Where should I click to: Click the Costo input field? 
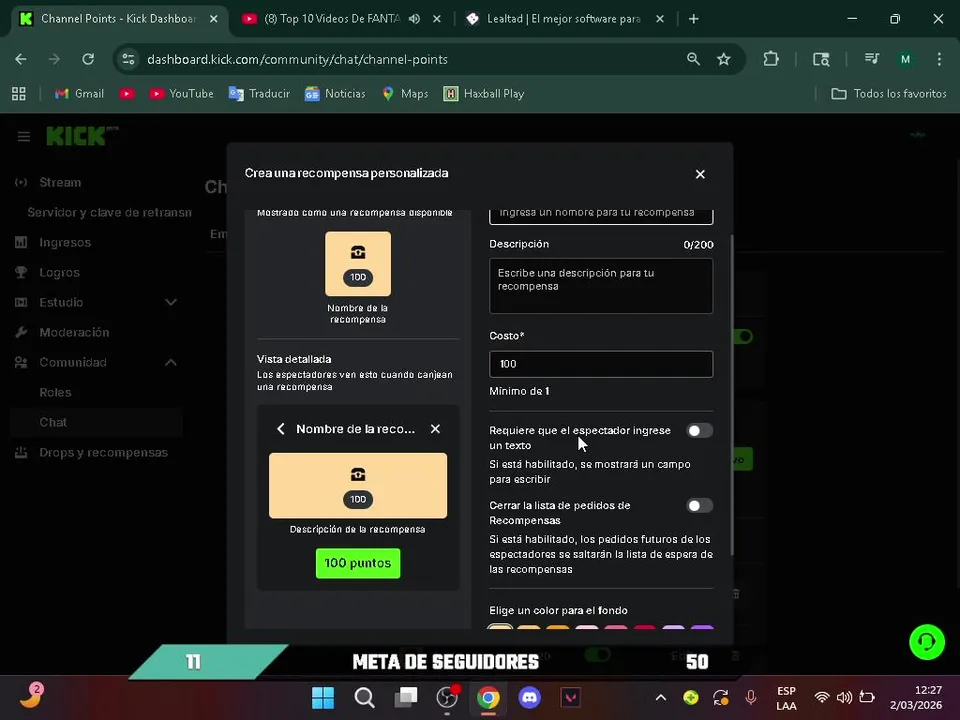click(601, 364)
